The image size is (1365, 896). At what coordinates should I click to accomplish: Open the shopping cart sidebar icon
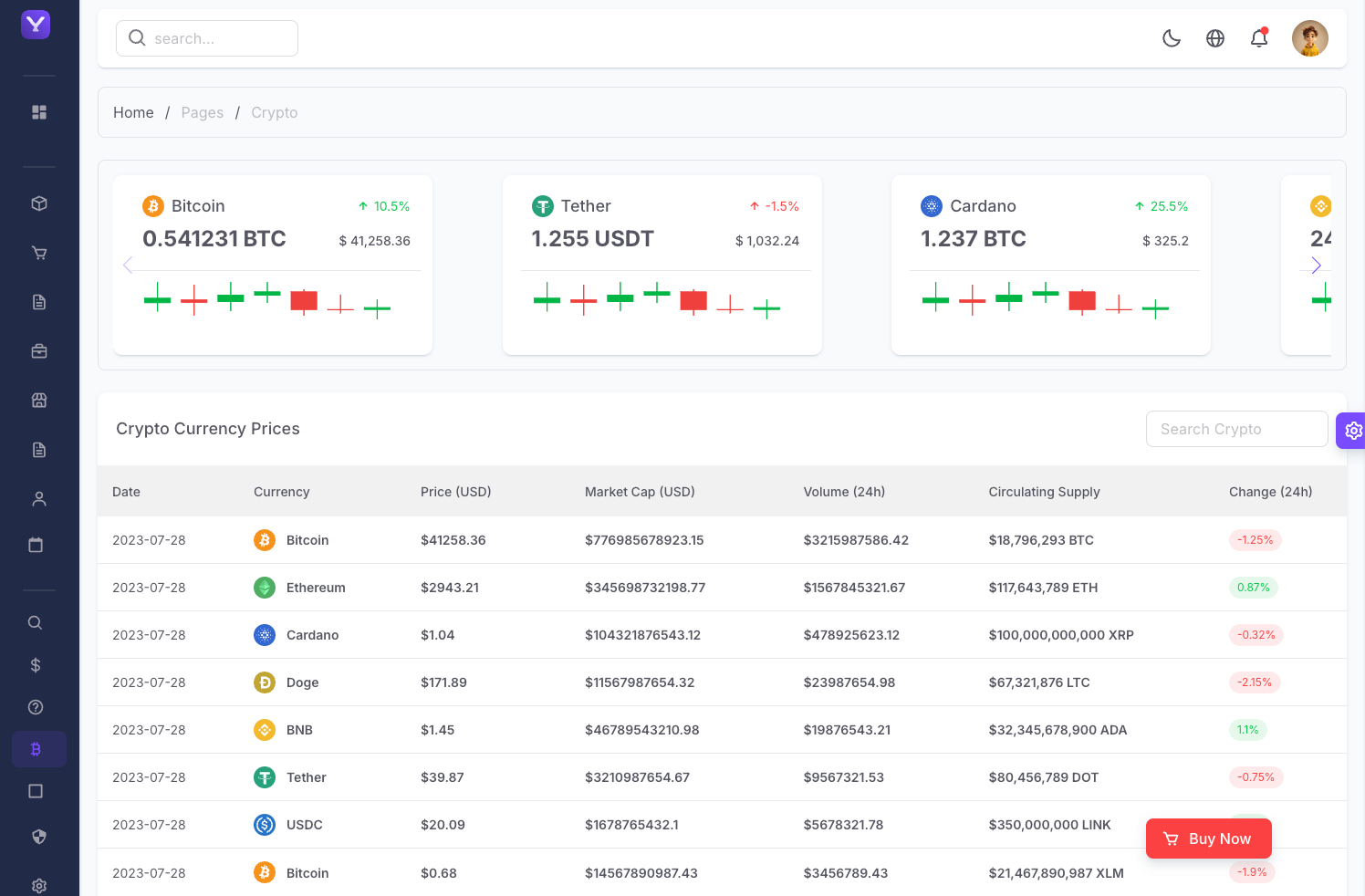click(39, 253)
